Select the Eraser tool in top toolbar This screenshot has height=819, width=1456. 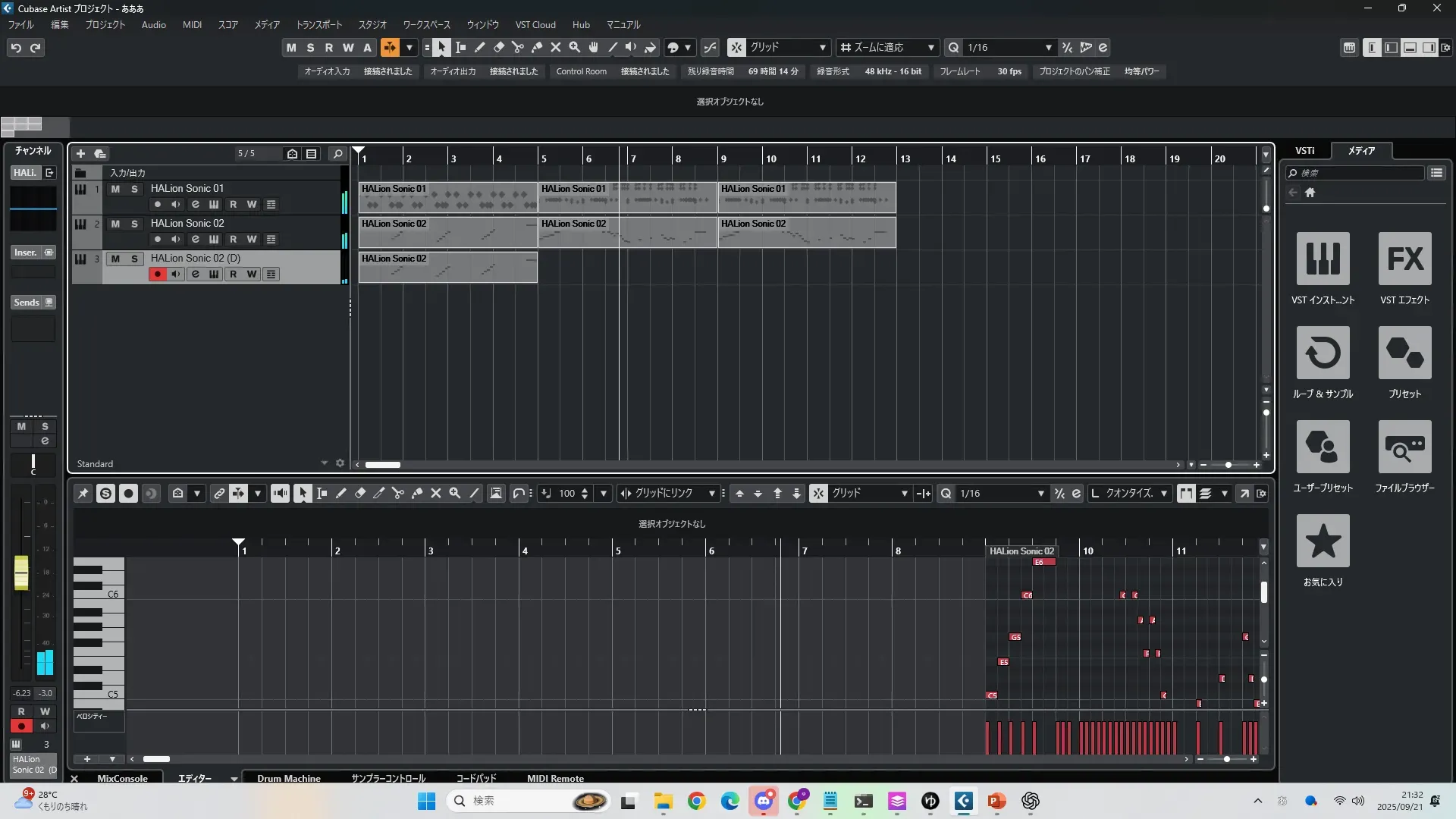[499, 48]
